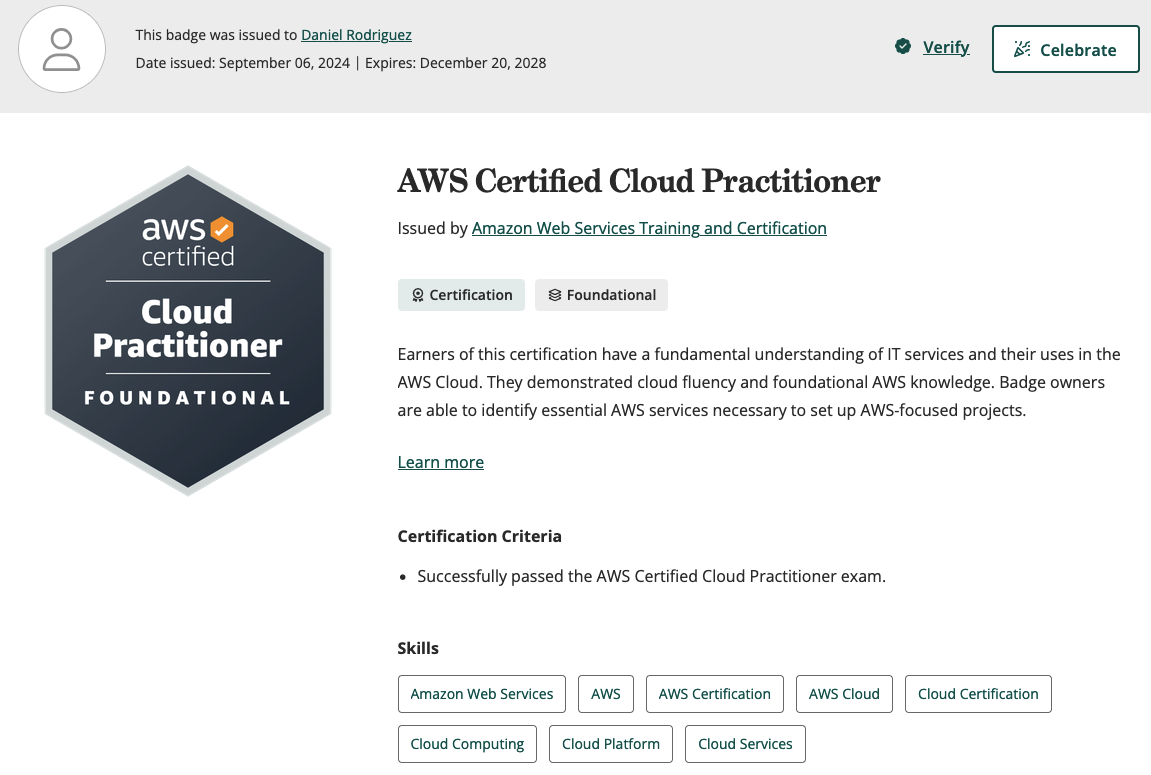This screenshot has width=1151, height=775.
Task: Click the Certification tag
Action: [x=461, y=295]
